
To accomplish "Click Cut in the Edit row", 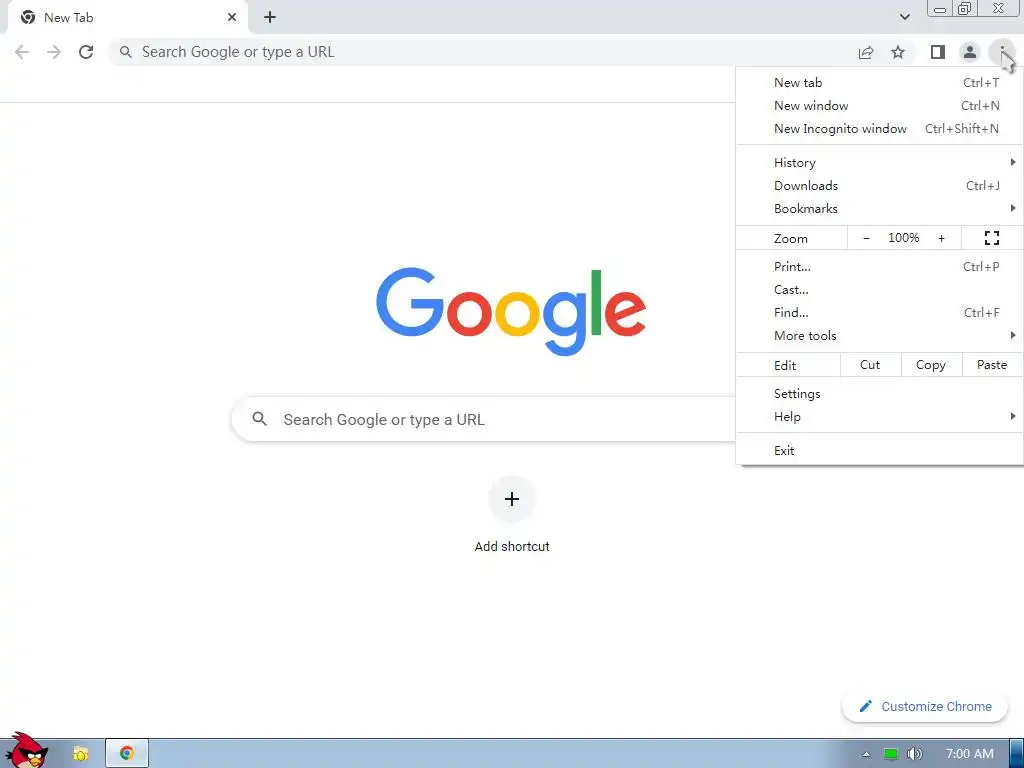I will tap(870, 365).
